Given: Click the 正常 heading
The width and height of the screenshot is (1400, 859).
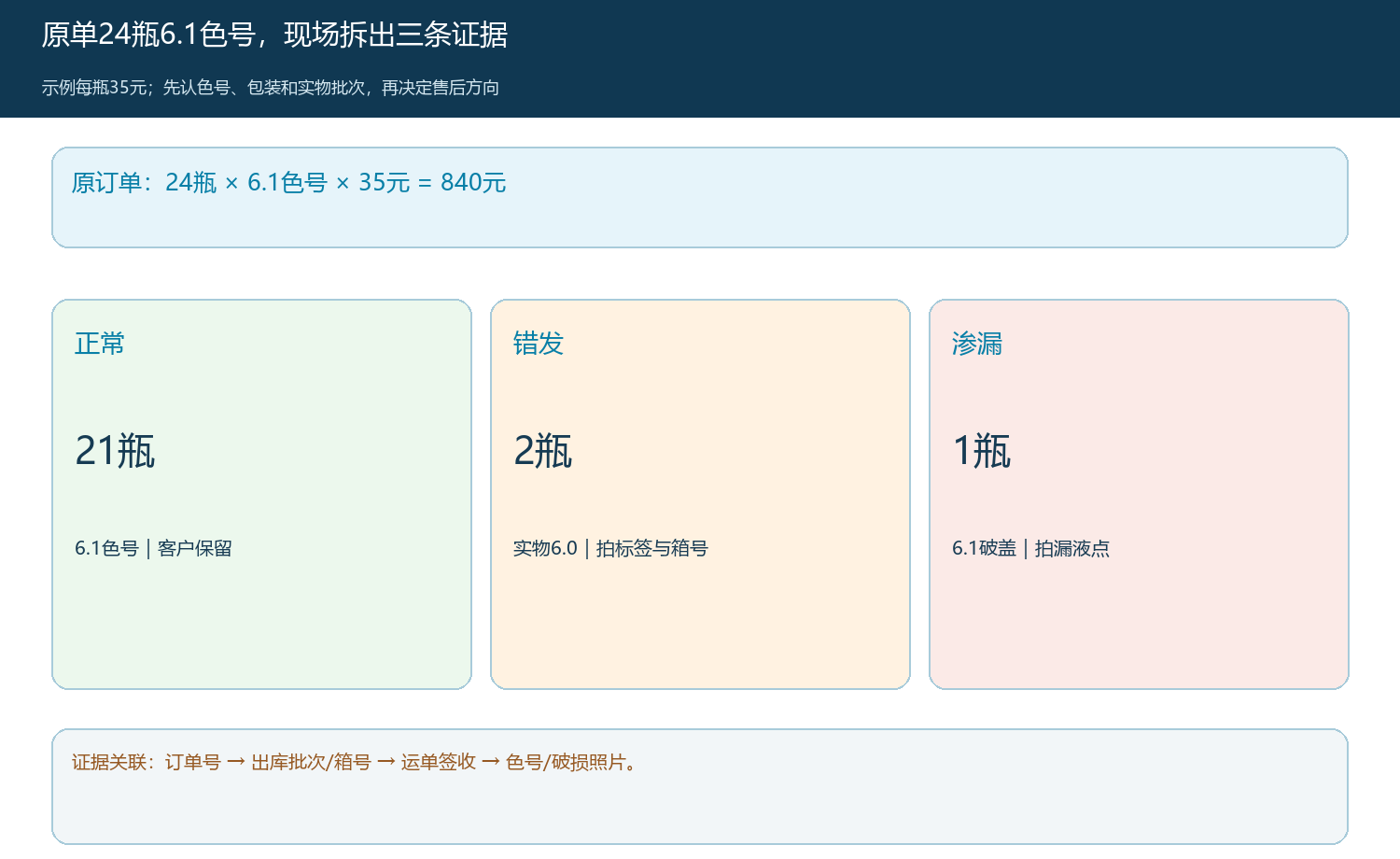Looking at the screenshot, I should pos(100,344).
